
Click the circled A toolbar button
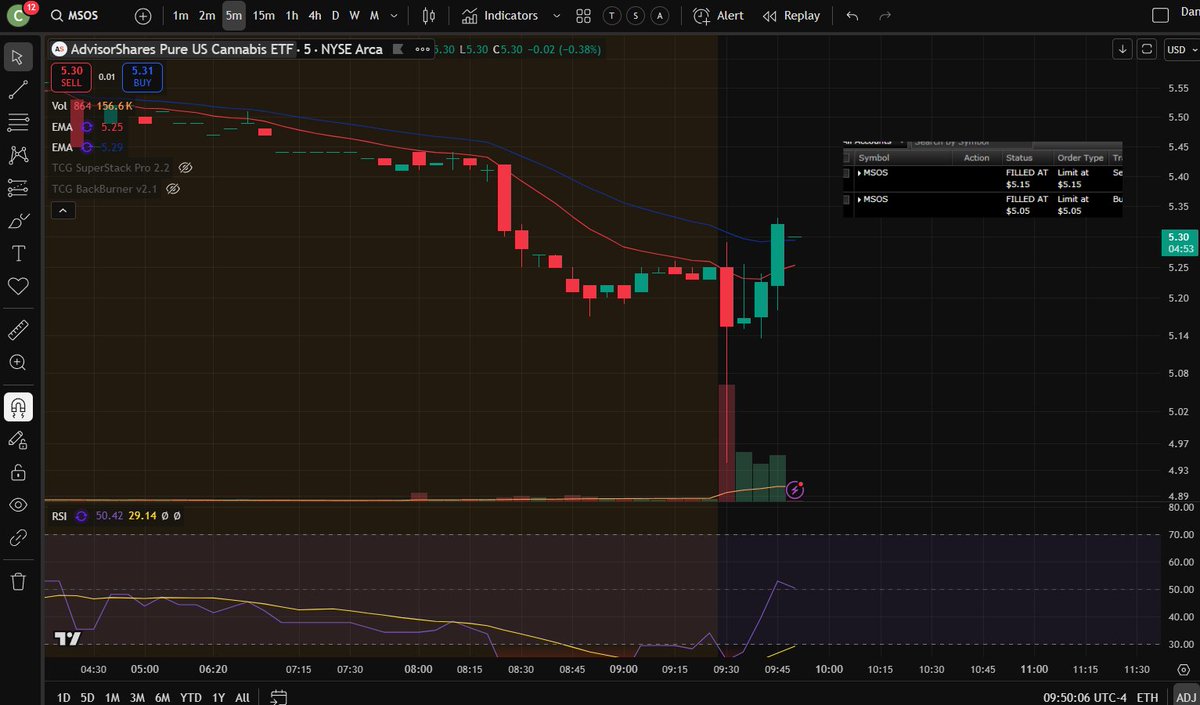pos(659,16)
